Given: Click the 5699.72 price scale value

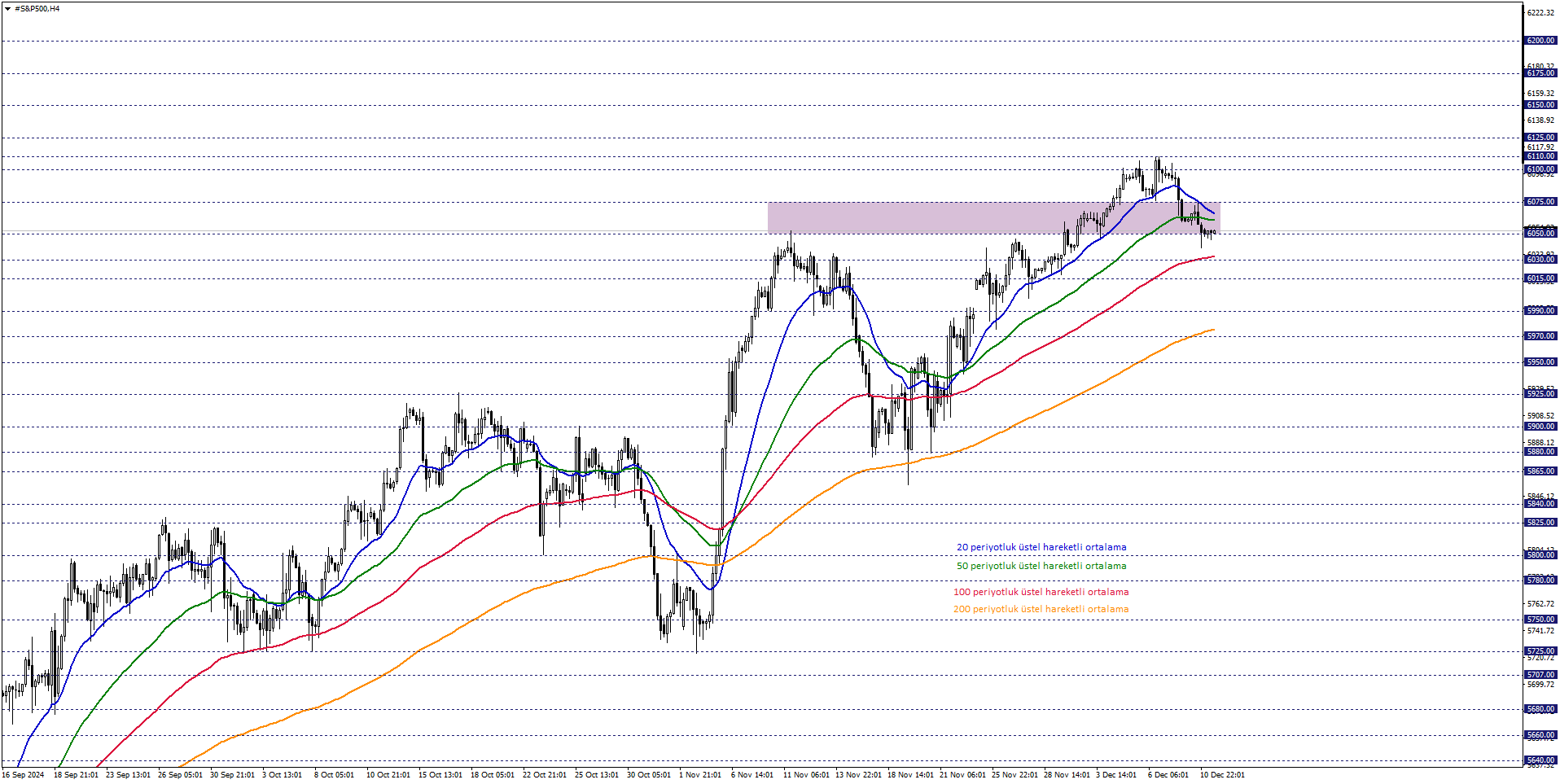Looking at the screenshot, I should pyautogui.click(x=1541, y=685).
